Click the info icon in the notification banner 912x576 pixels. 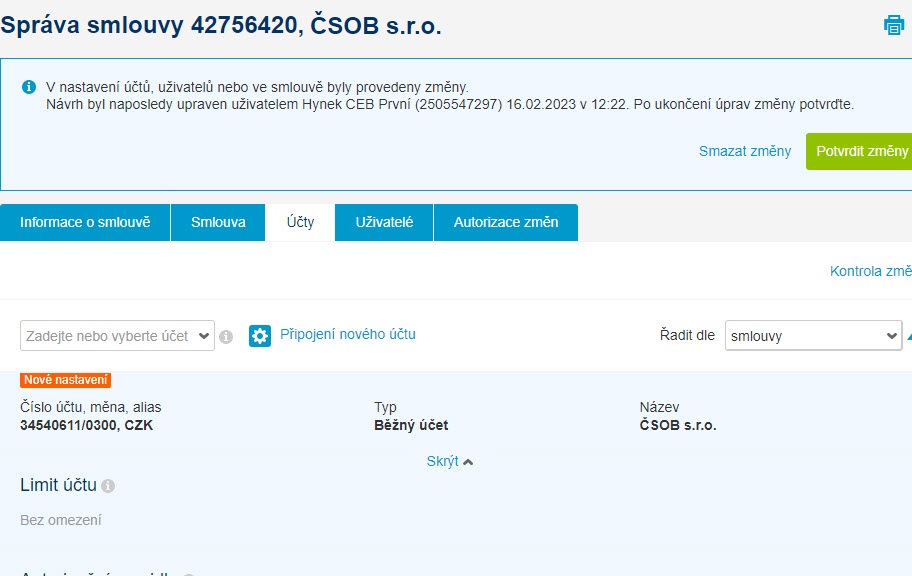28,87
